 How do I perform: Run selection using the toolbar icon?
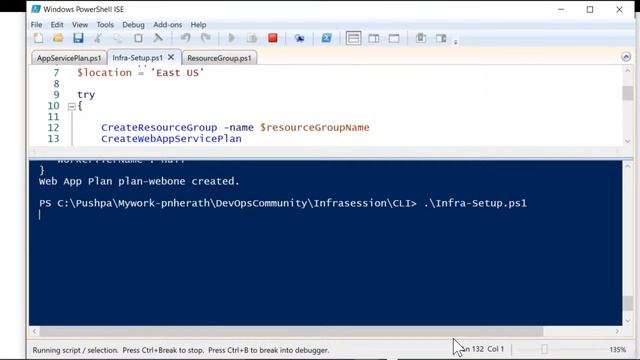click(x=252, y=38)
